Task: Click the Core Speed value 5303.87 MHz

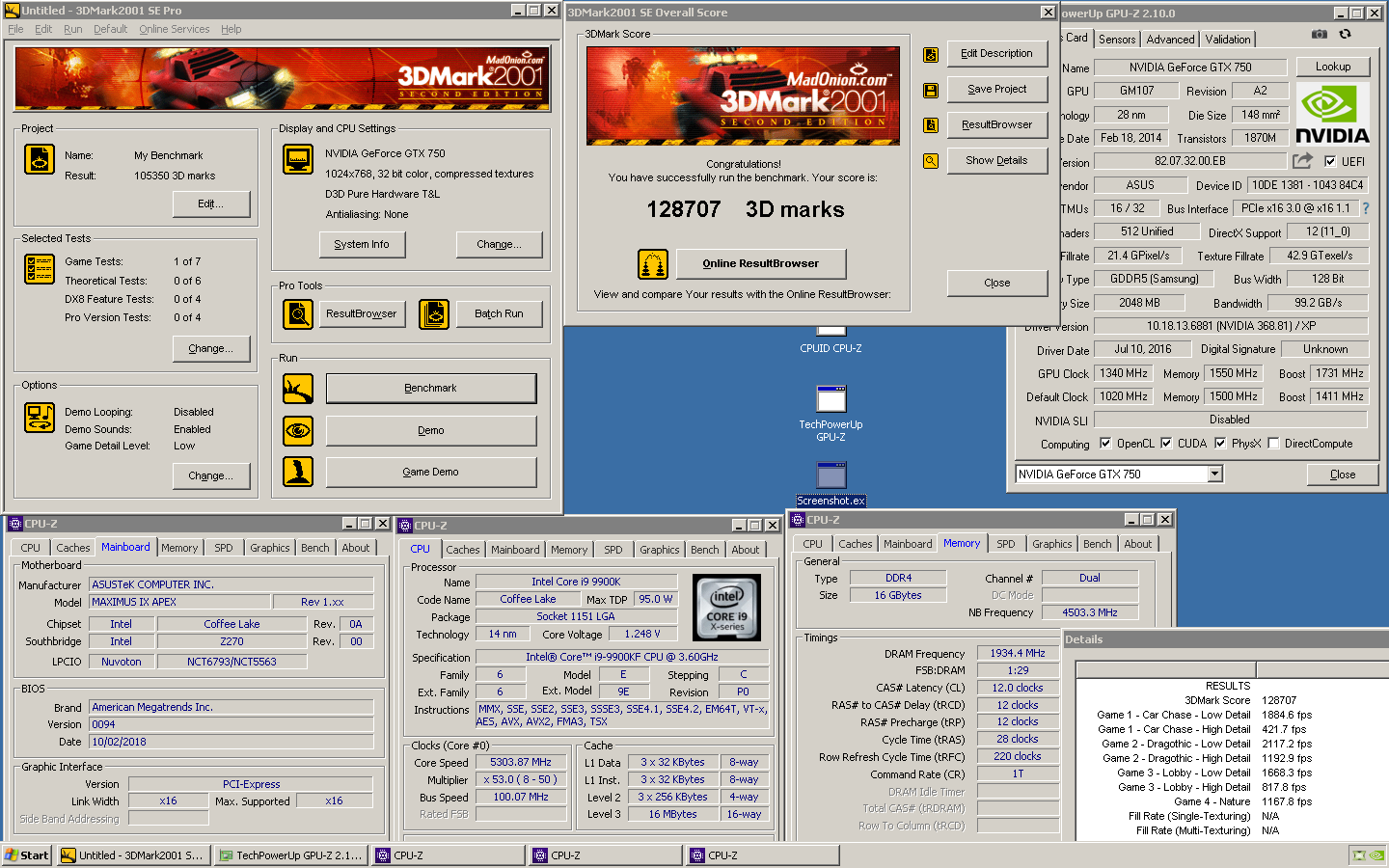Action: tap(521, 762)
